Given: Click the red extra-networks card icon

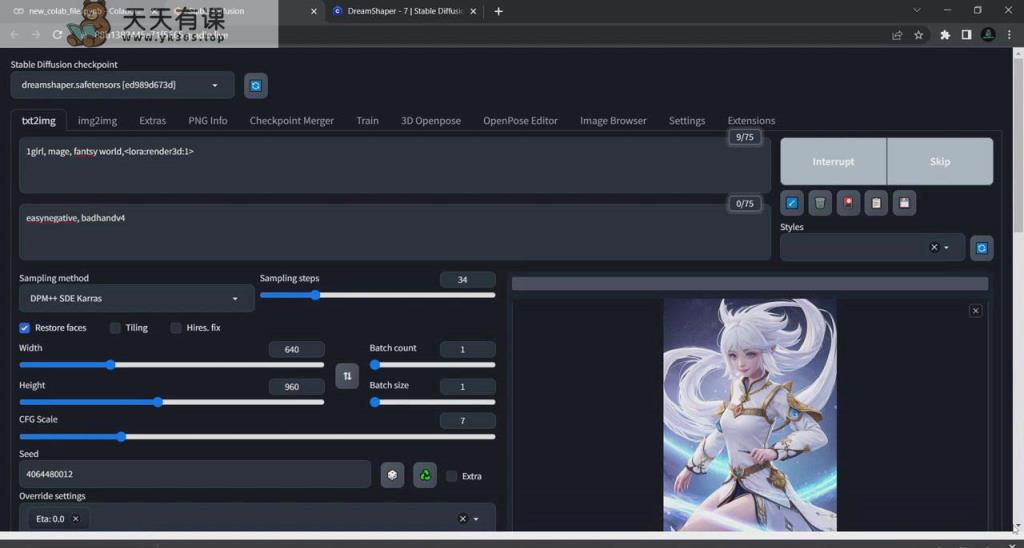Looking at the screenshot, I should tap(848, 203).
